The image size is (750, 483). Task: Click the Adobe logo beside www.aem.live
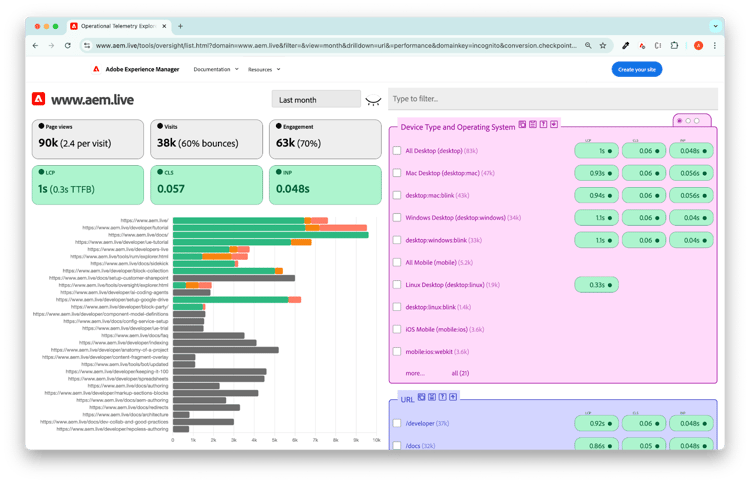coord(38,99)
